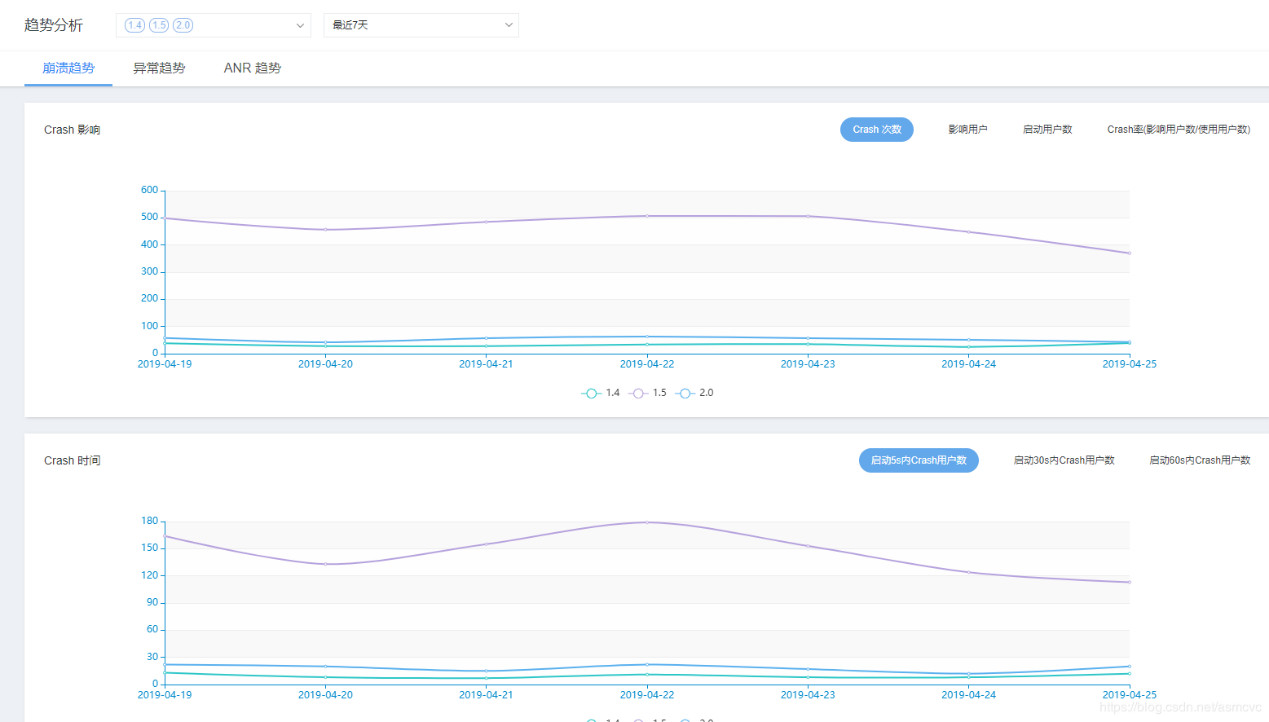Click the 2.0 version tag in version selector

[183, 25]
